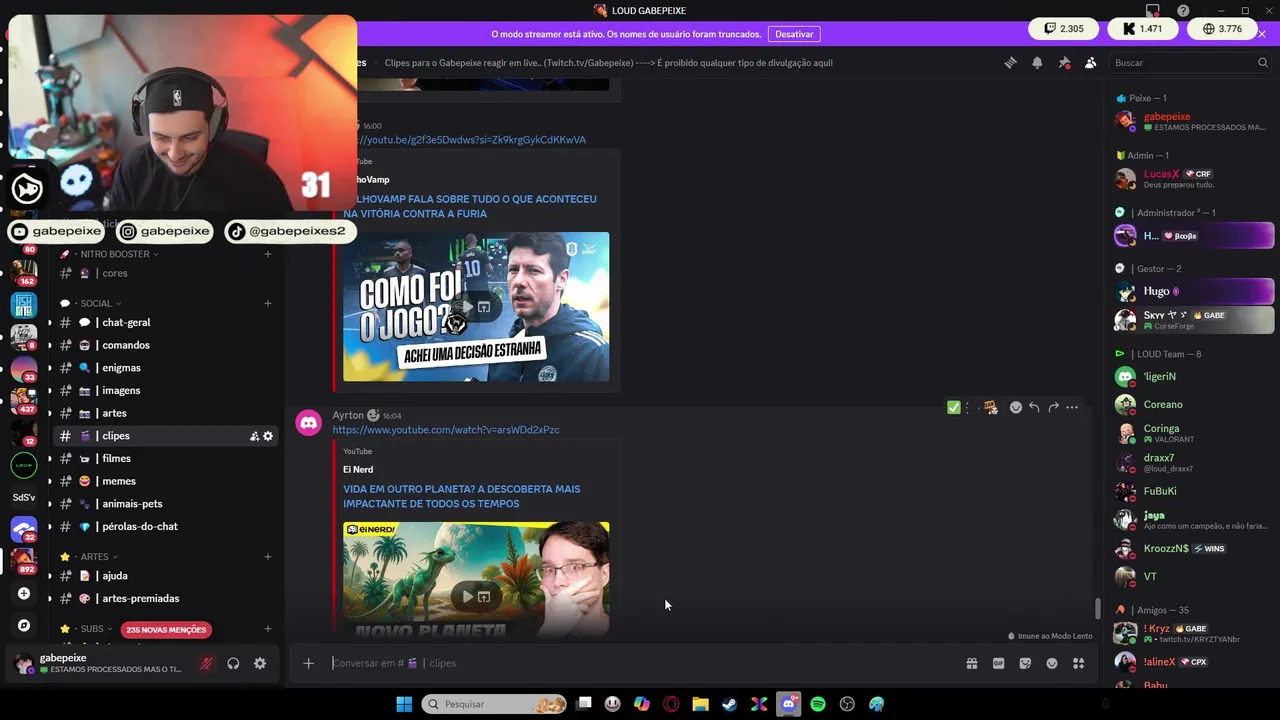Toggle microphone mute in user panel

[x=206, y=663]
